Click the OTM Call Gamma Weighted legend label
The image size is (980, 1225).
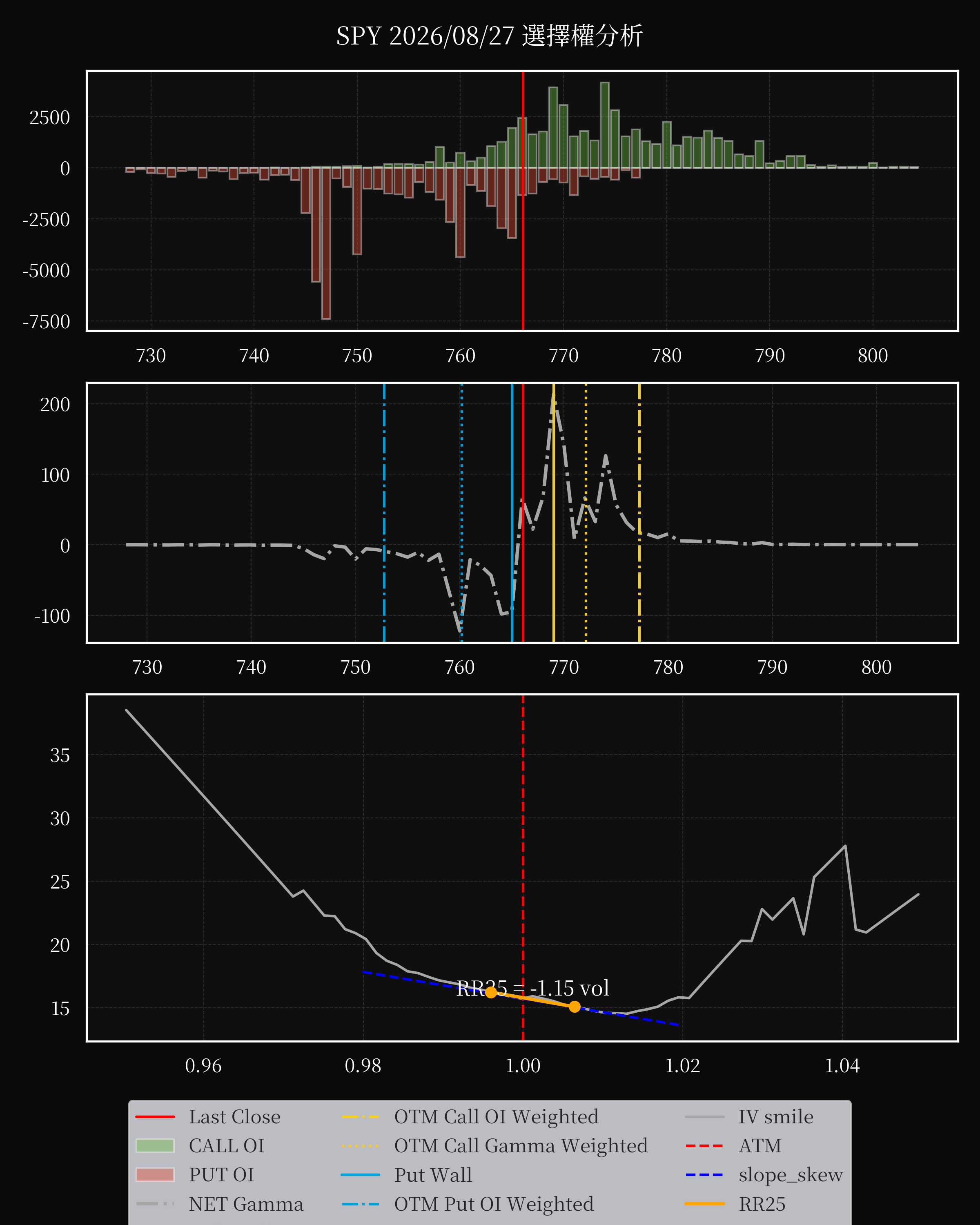pyautogui.click(x=521, y=1145)
